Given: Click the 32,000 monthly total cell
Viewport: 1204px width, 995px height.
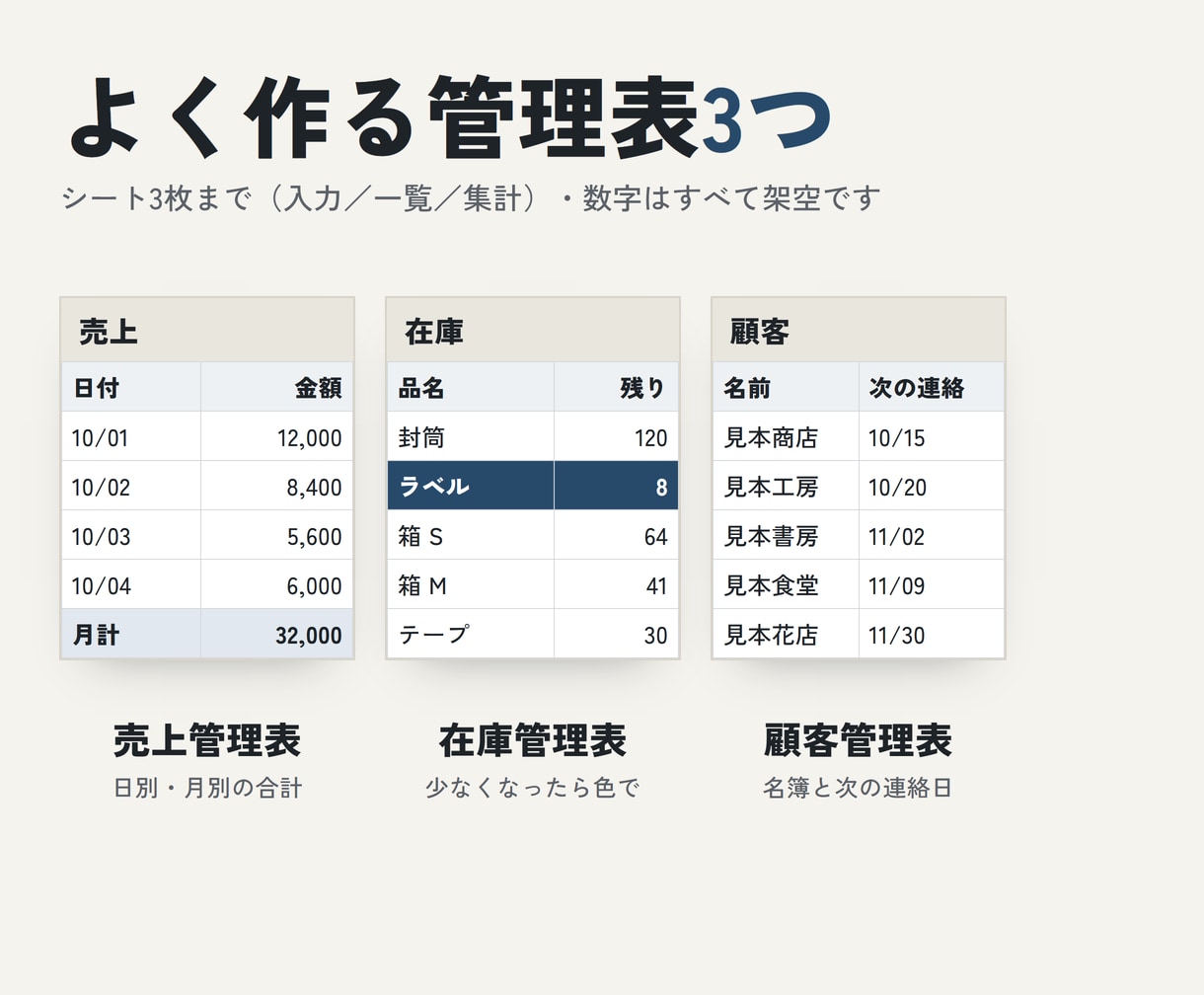Looking at the screenshot, I should (277, 634).
